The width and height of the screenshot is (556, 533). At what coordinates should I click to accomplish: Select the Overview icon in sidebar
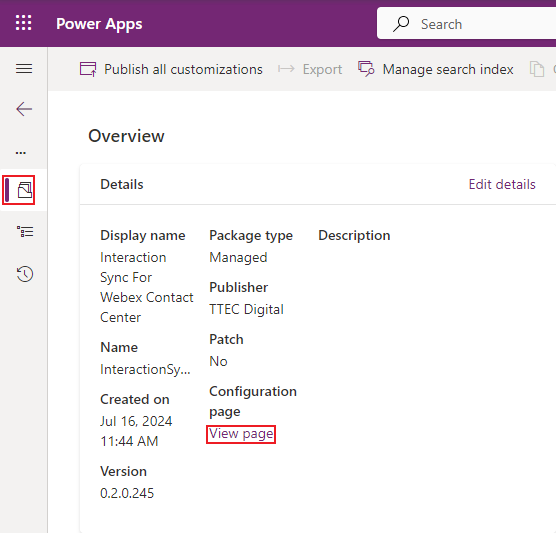coord(25,190)
